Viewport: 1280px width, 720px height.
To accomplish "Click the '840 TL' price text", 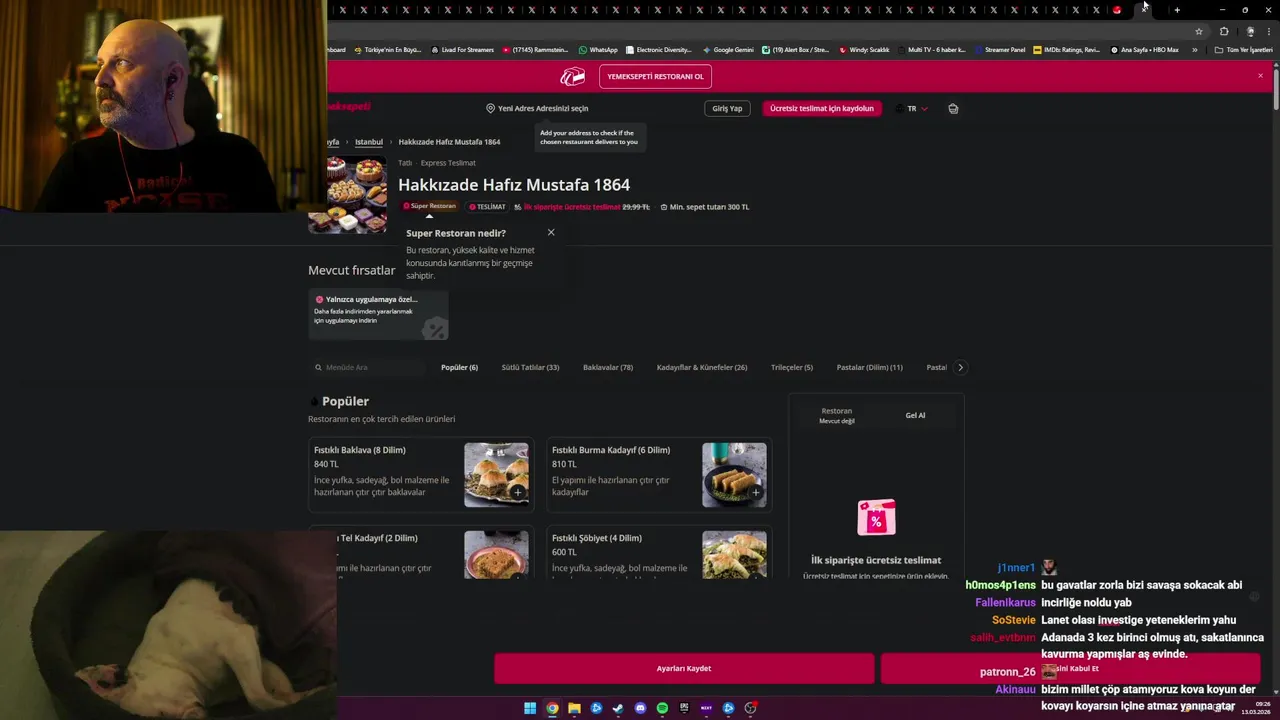I will pos(326,464).
